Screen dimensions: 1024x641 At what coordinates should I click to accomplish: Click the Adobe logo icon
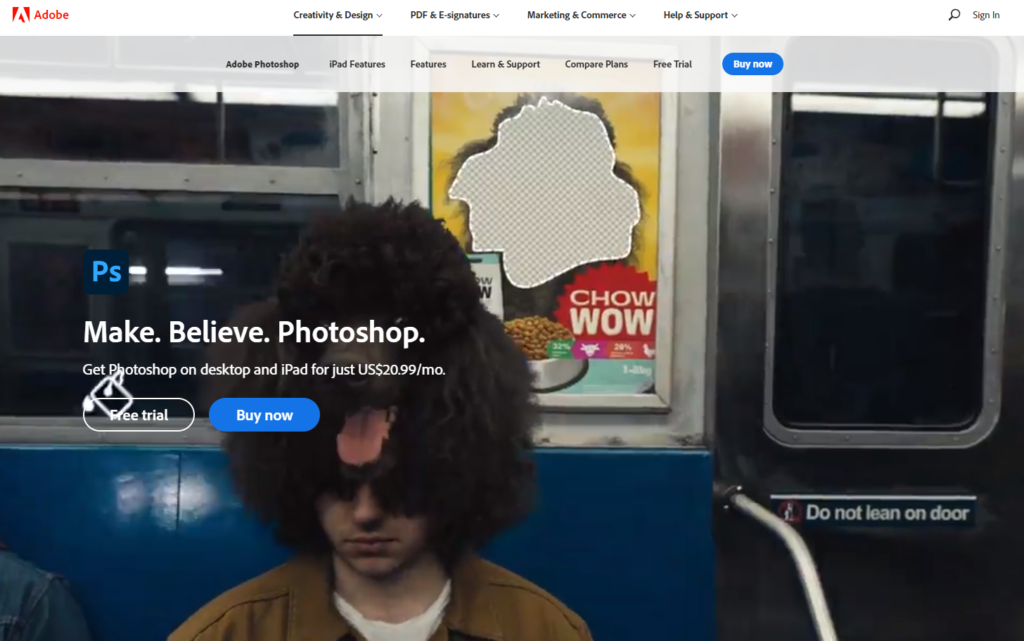point(21,14)
